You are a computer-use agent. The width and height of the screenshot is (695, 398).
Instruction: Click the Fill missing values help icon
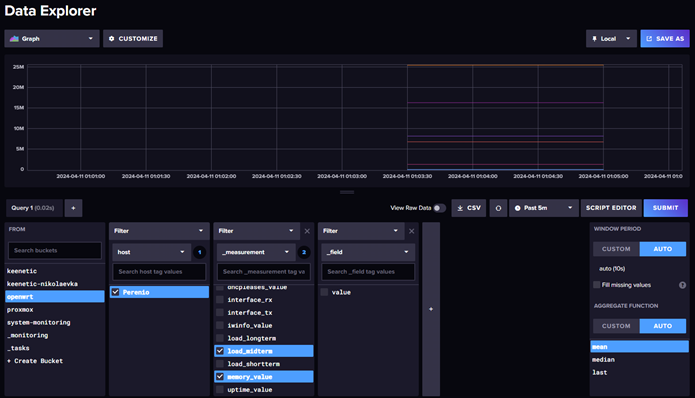click(683, 285)
